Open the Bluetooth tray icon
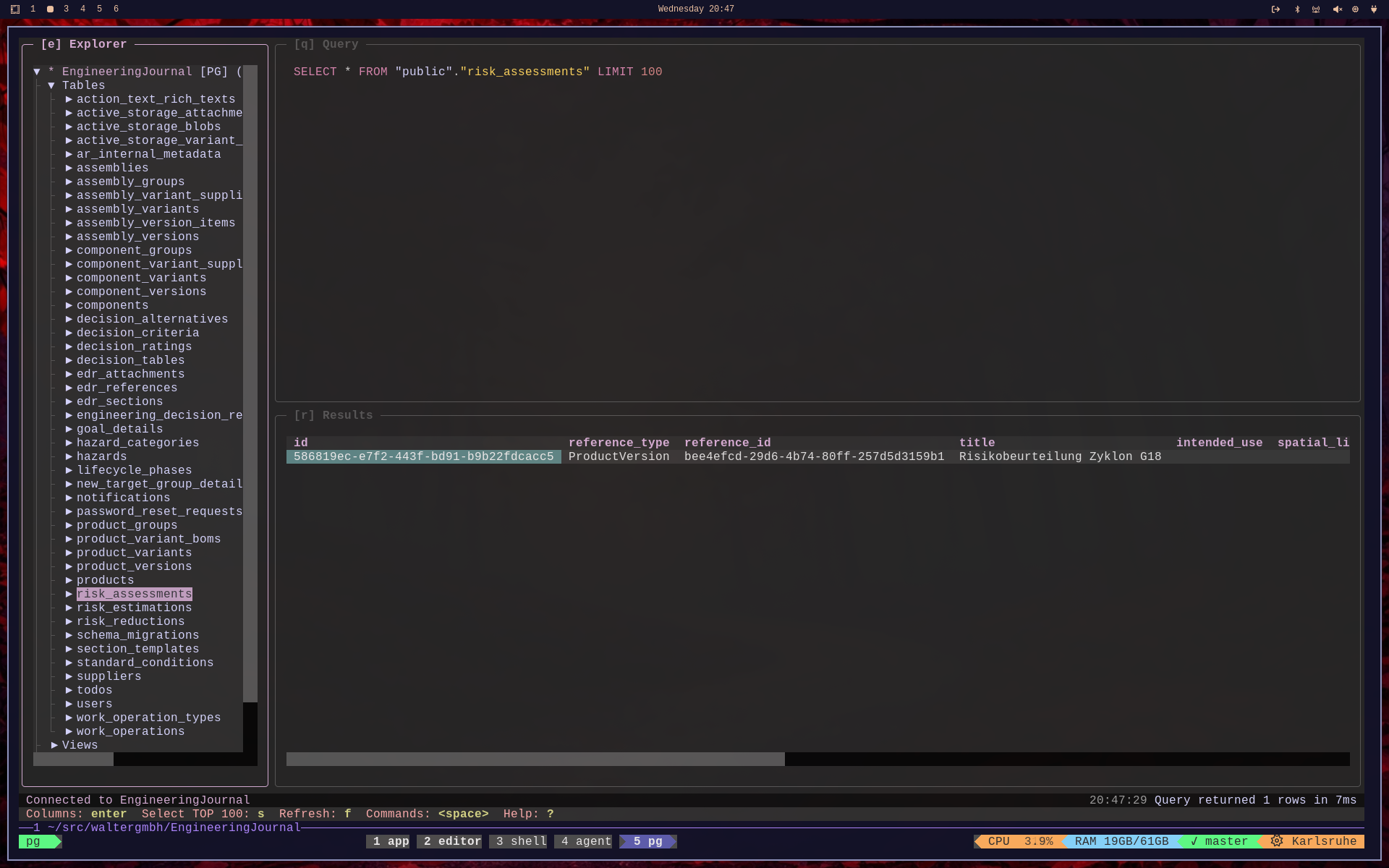1389x868 pixels. pos(1297,9)
